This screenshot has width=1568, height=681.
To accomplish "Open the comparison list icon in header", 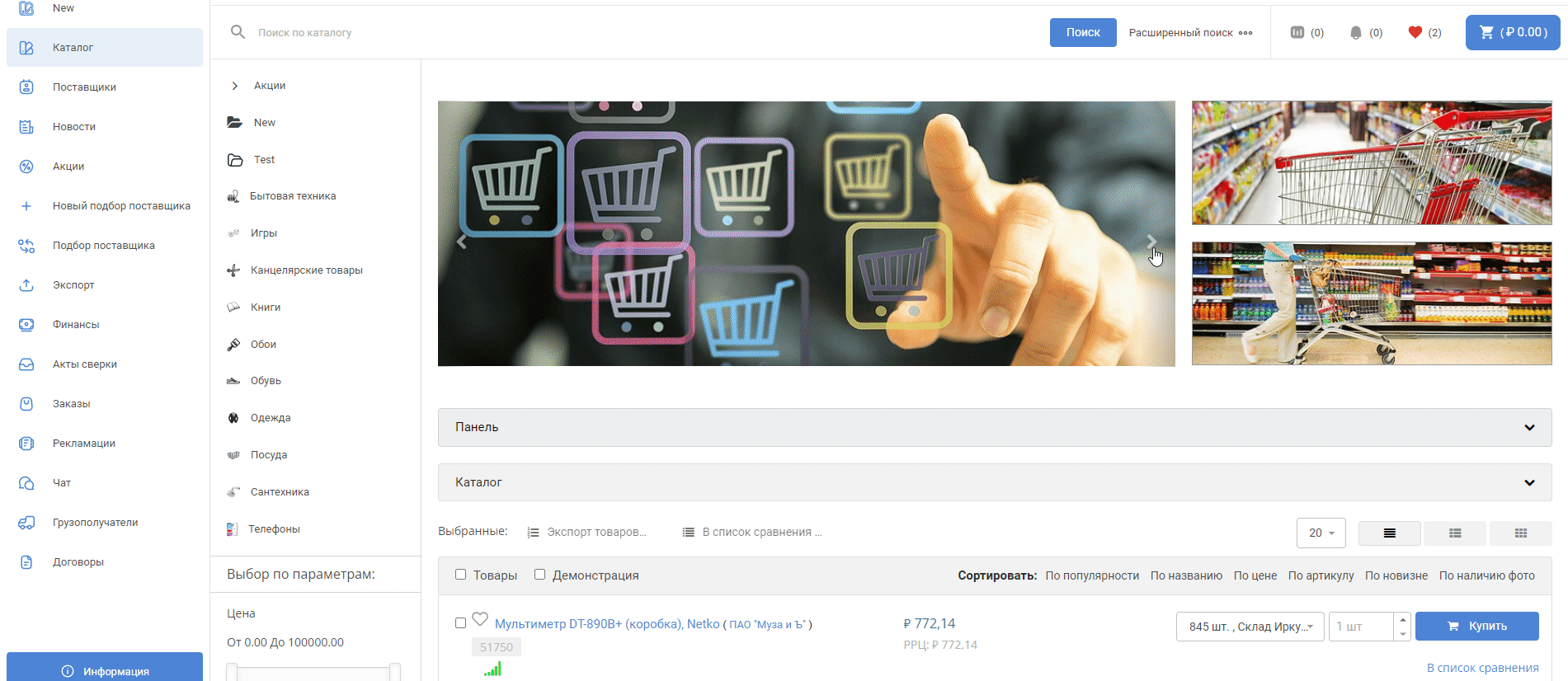I will pos(1297,32).
